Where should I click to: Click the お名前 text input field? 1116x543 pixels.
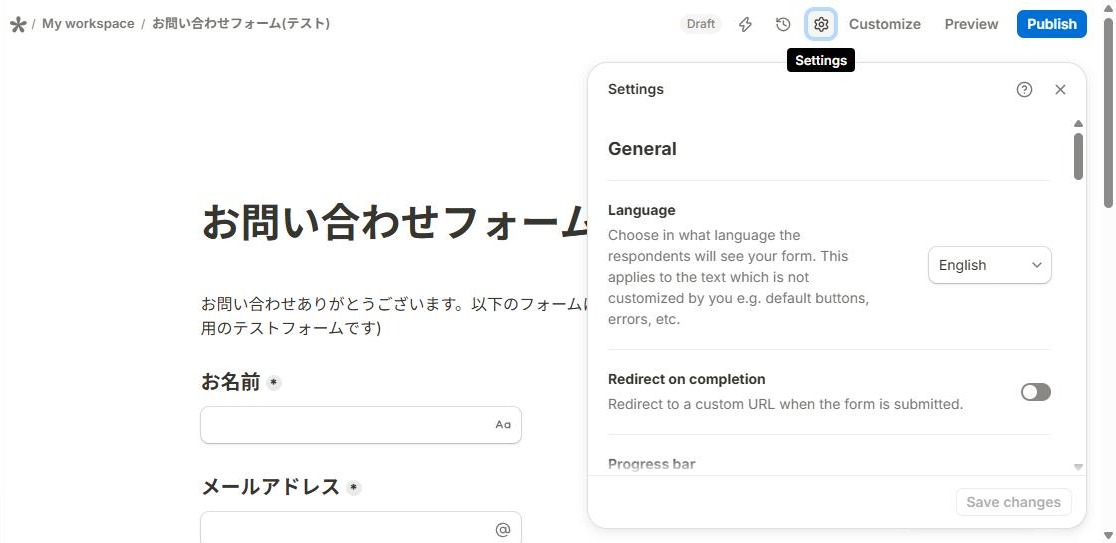pyautogui.click(x=361, y=425)
